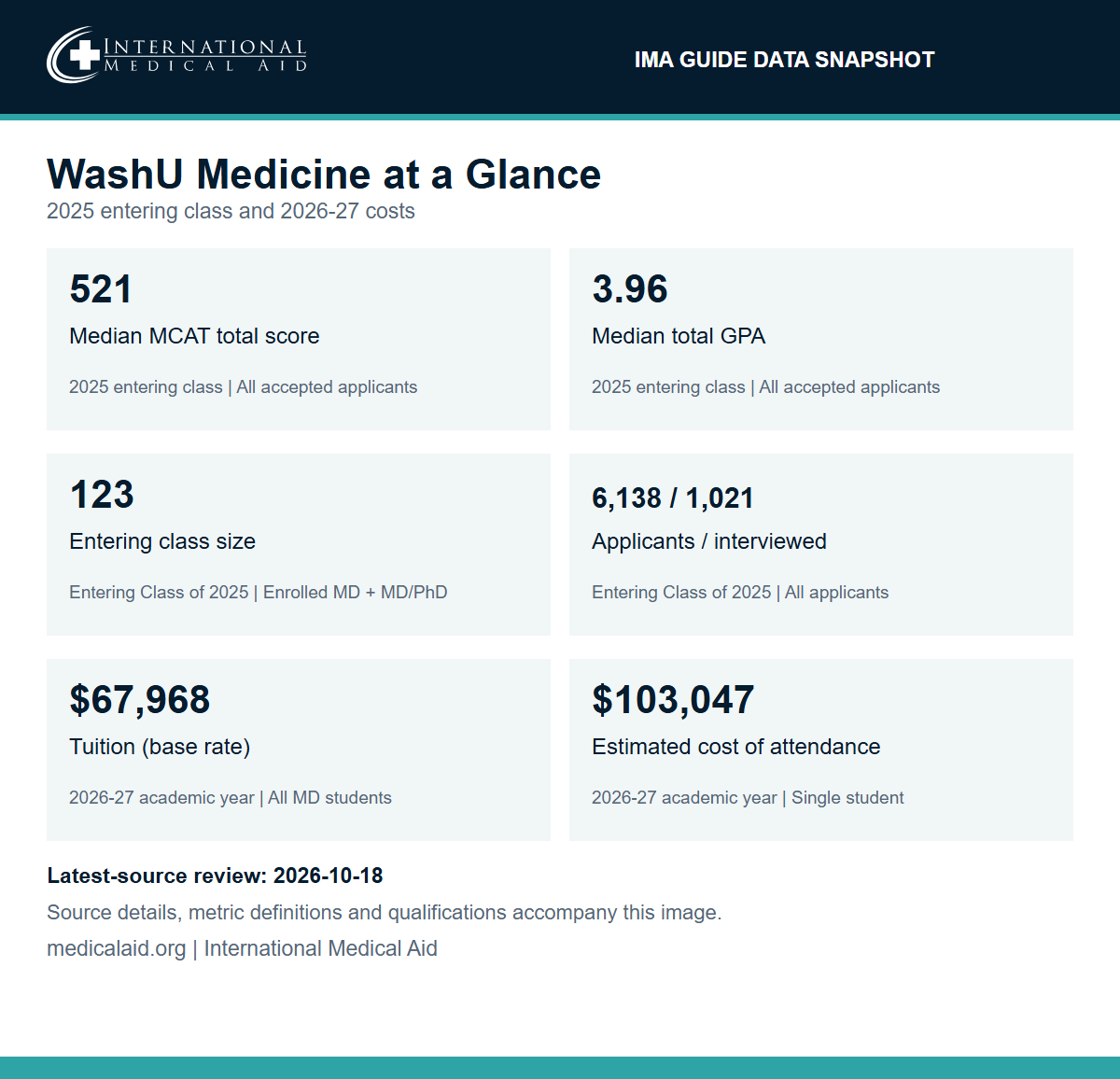Click 'Entering Class of 2025 | Enrolled MD + MD/PhD'

pyautogui.click(x=259, y=593)
